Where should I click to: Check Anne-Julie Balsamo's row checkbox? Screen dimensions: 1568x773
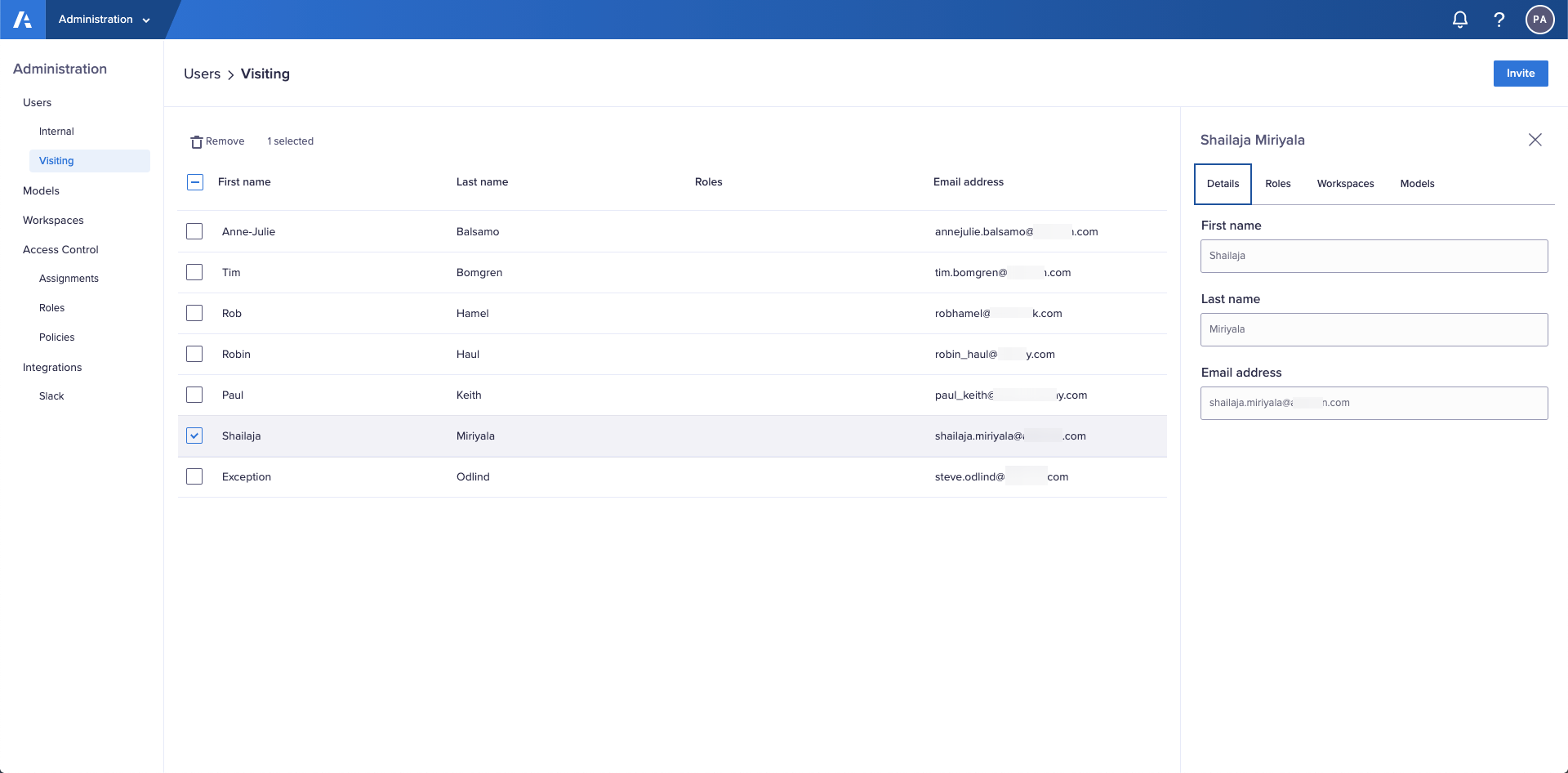point(194,231)
